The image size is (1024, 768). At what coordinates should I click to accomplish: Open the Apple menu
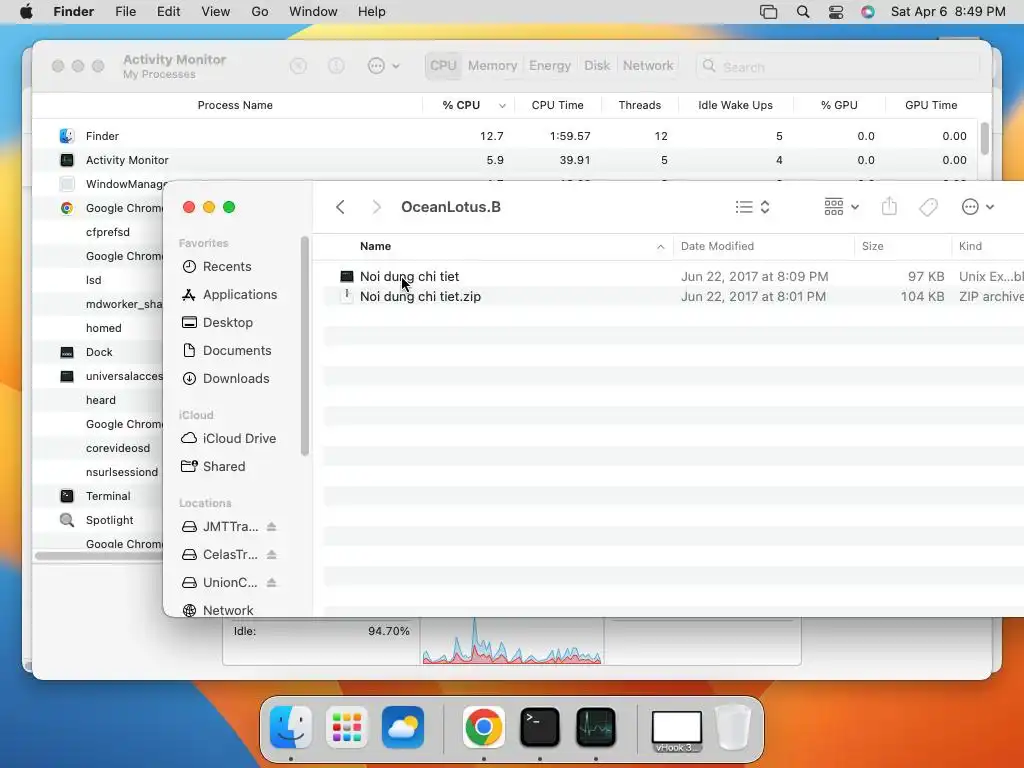click(x=26, y=12)
